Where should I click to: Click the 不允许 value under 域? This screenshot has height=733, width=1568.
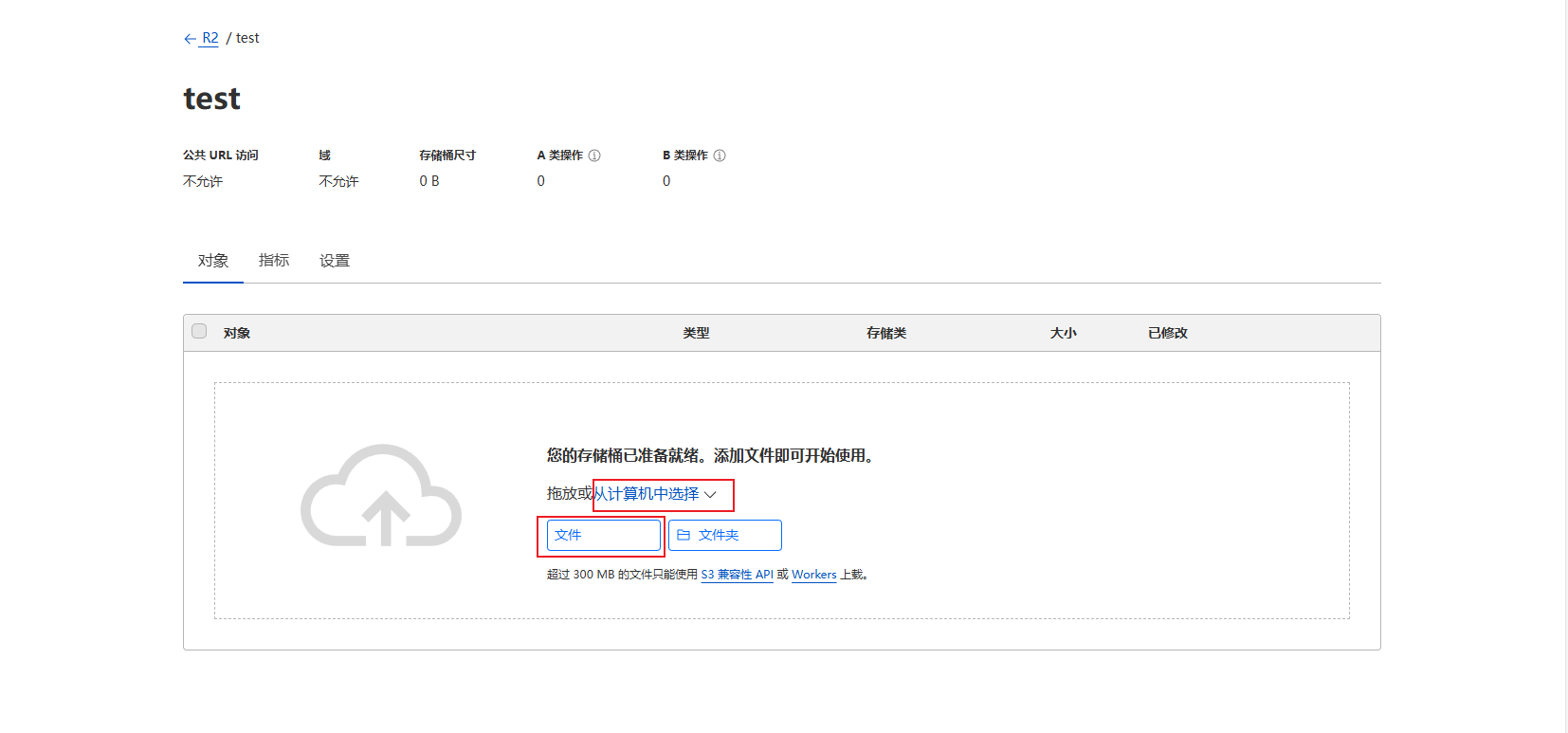coord(338,181)
